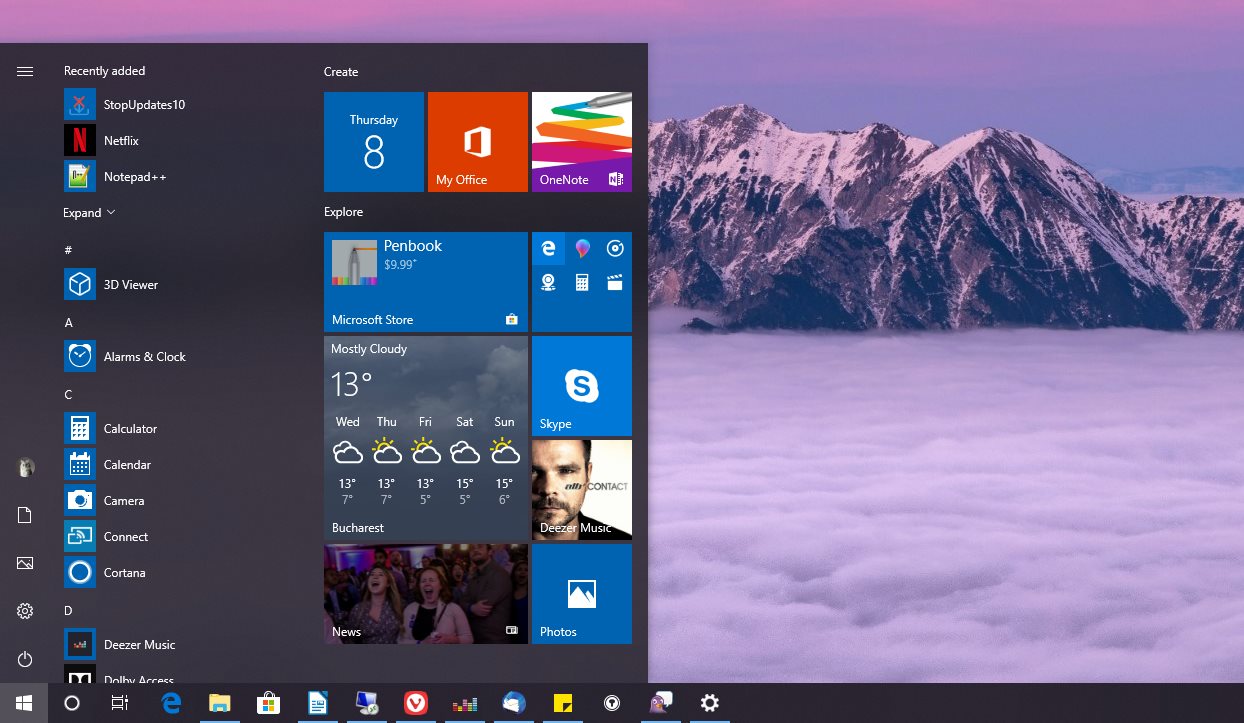The width and height of the screenshot is (1244, 723).
Task: Open the Deezer Music live tile
Action: pos(582,490)
